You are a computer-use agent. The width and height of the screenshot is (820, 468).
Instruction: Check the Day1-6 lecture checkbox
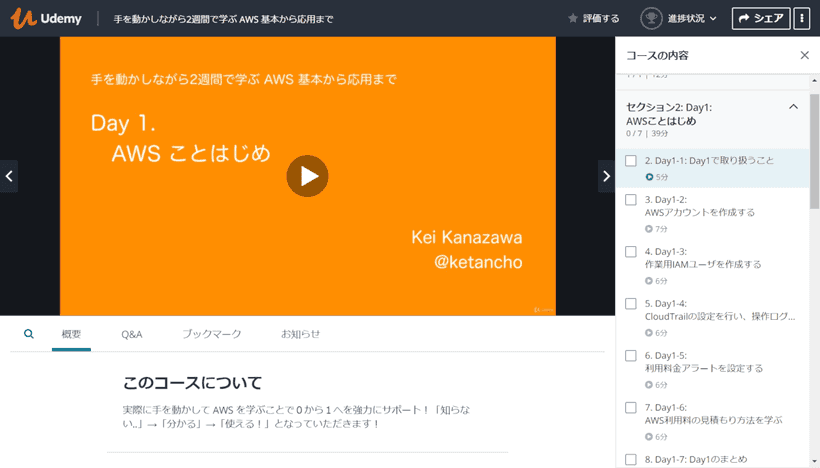pos(631,407)
